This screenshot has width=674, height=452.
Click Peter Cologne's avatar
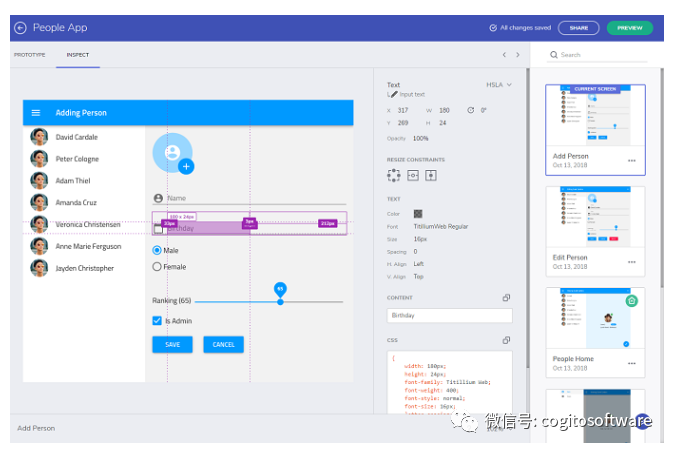pos(39,159)
